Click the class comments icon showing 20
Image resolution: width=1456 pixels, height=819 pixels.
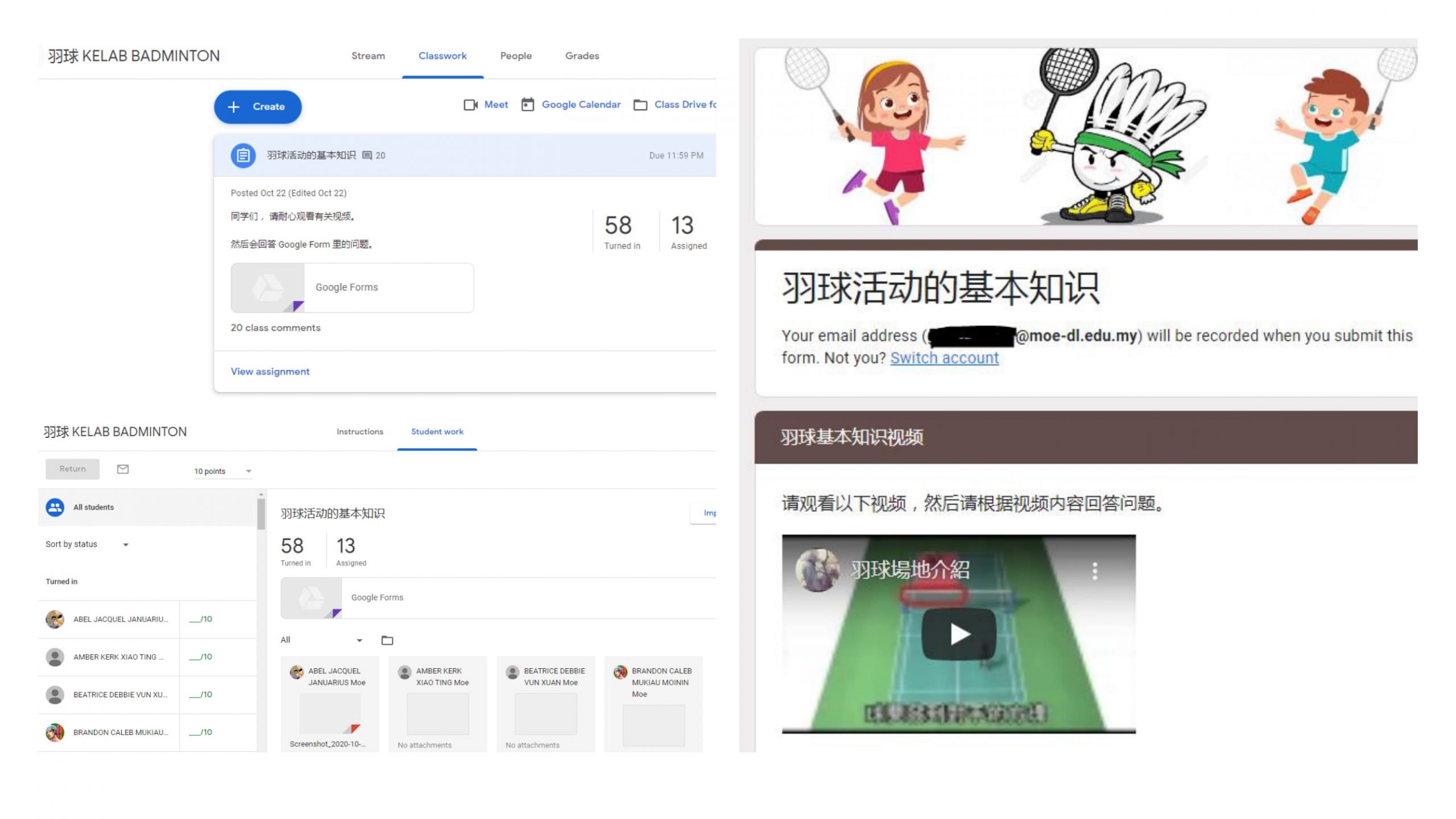point(367,155)
